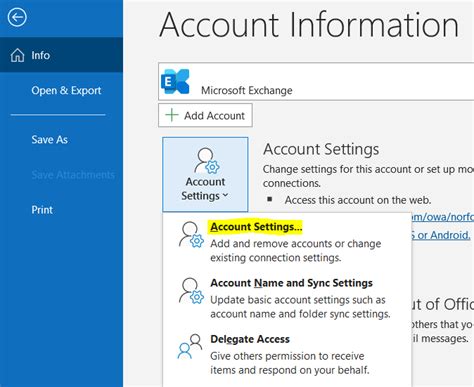Click 'Access this account on the web.' text
The width and height of the screenshot is (474, 387).
pyautogui.click(x=358, y=200)
